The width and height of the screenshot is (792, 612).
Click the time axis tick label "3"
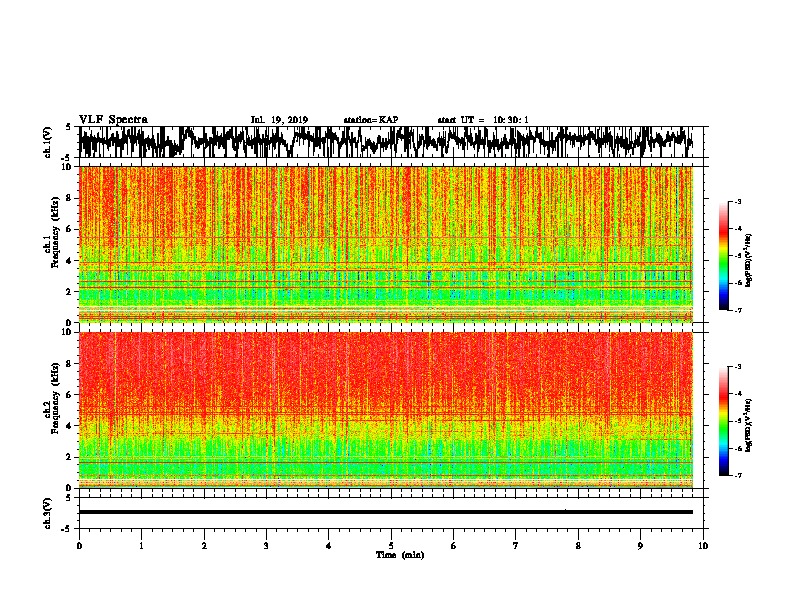click(x=266, y=546)
